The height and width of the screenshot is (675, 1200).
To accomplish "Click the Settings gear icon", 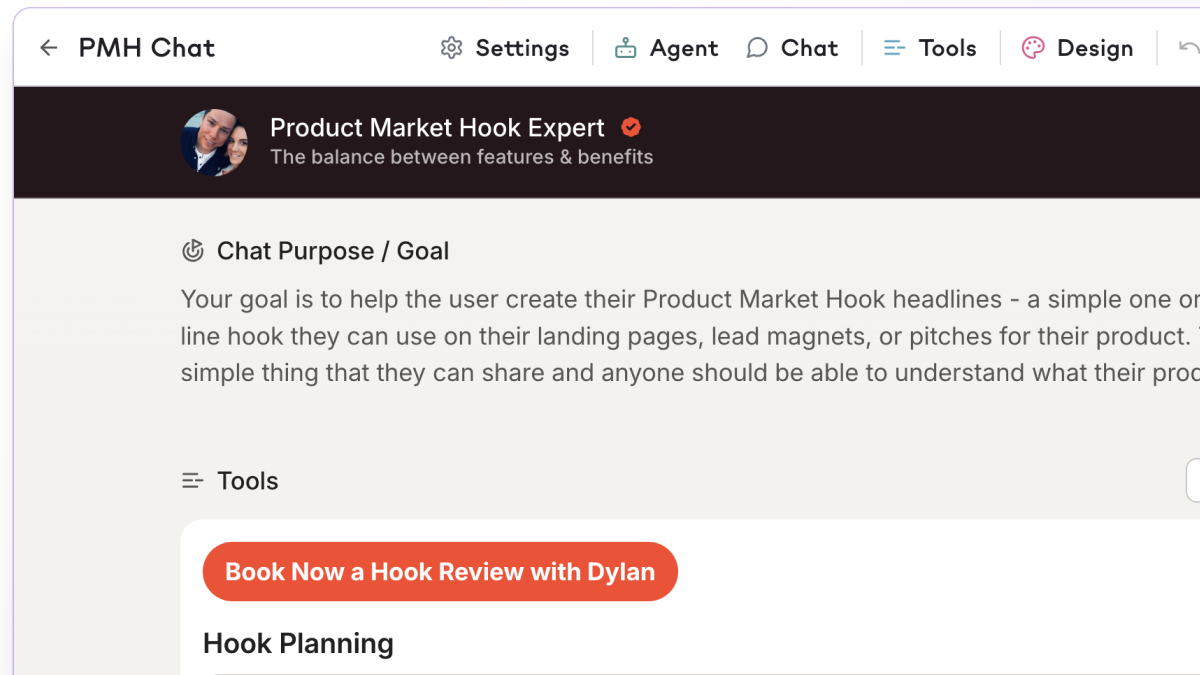I will (452, 48).
